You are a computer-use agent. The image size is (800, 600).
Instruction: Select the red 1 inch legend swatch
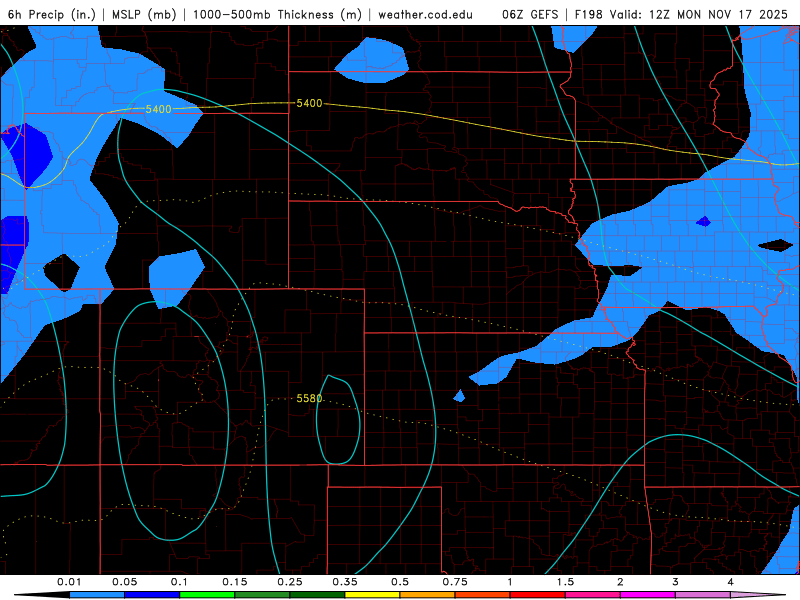click(538, 595)
